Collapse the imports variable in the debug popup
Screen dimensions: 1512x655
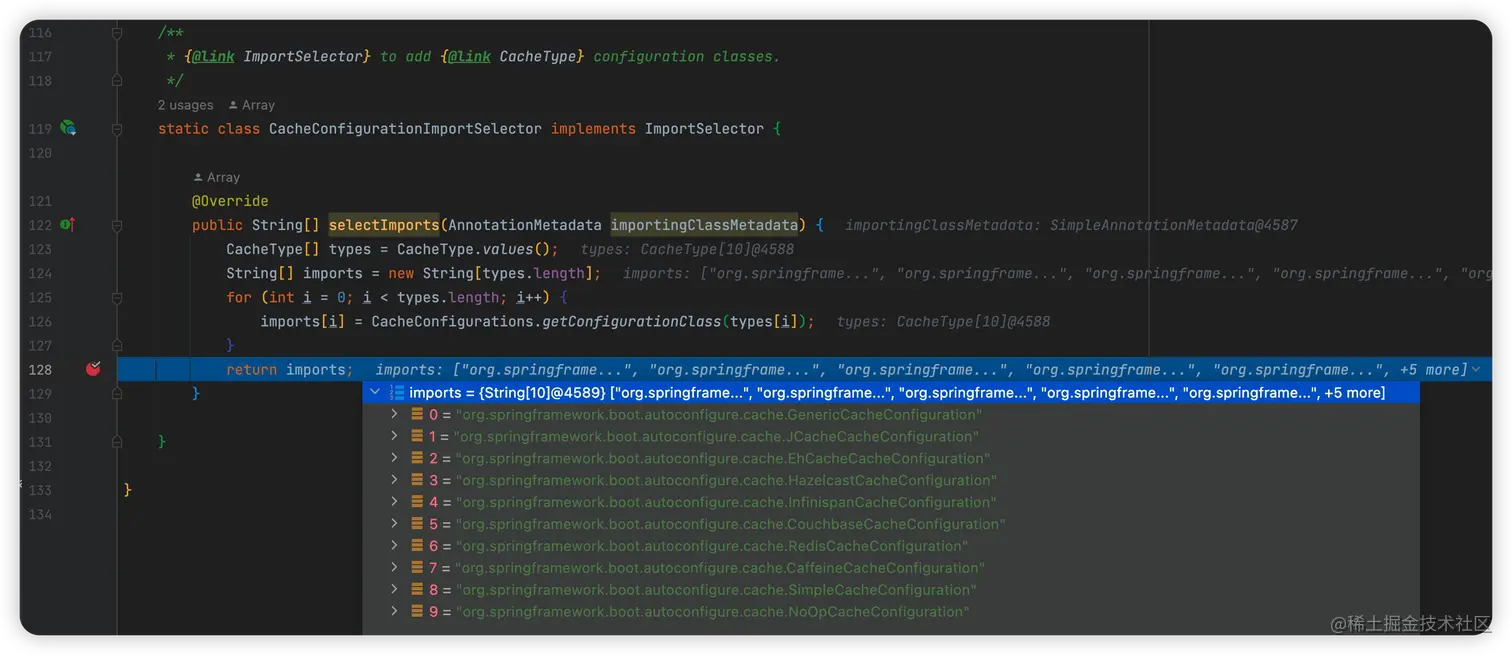[x=375, y=392]
